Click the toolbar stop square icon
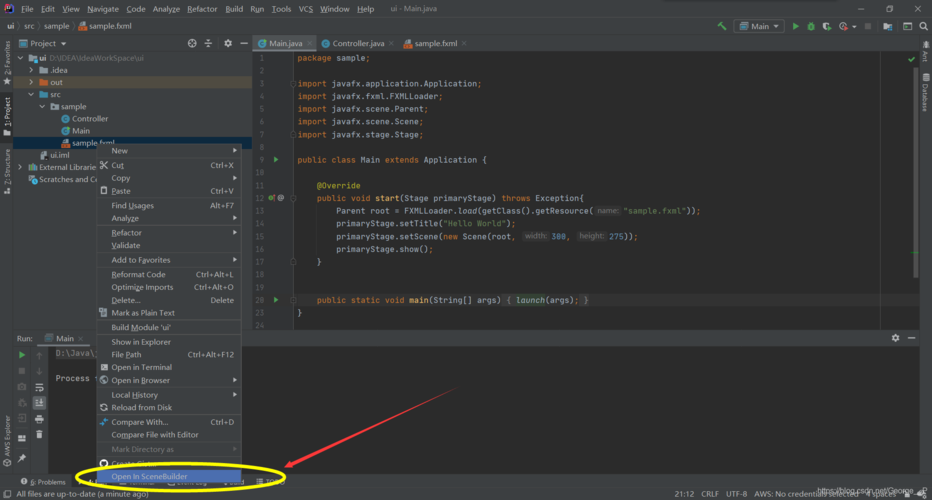The width and height of the screenshot is (932, 500). point(868,26)
